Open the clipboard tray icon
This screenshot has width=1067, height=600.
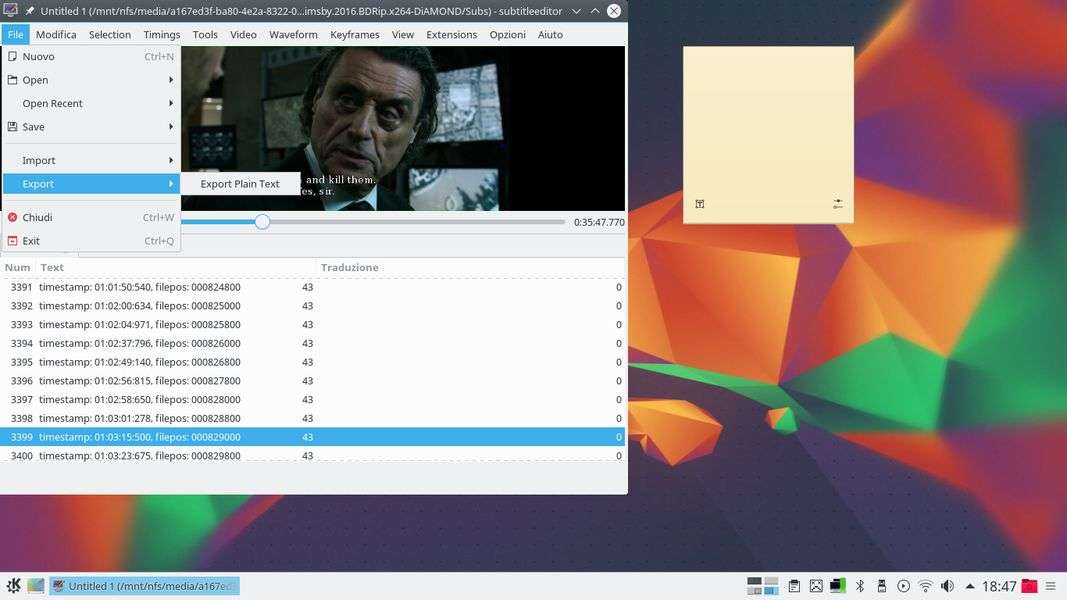[x=793, y=586]
